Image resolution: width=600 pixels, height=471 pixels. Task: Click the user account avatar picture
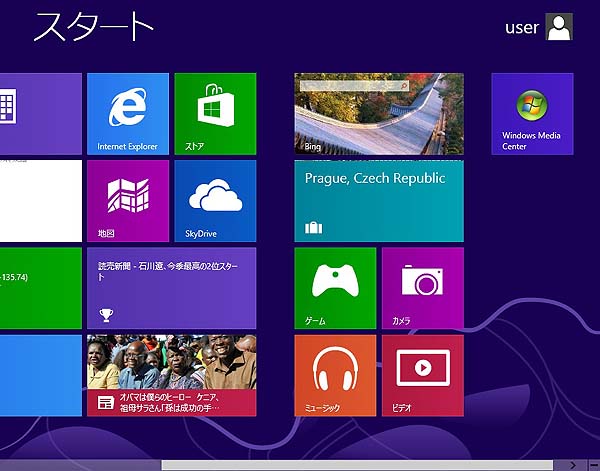tap(560, 28)
